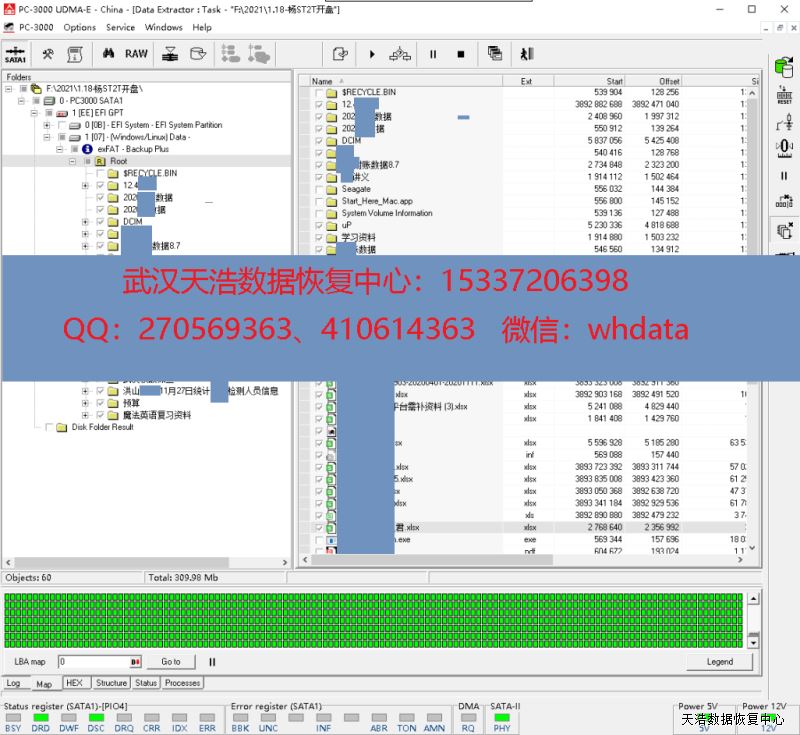Uncheck the DCIM folder in the tree
800x735 pixels.
[x=100, y=222]
